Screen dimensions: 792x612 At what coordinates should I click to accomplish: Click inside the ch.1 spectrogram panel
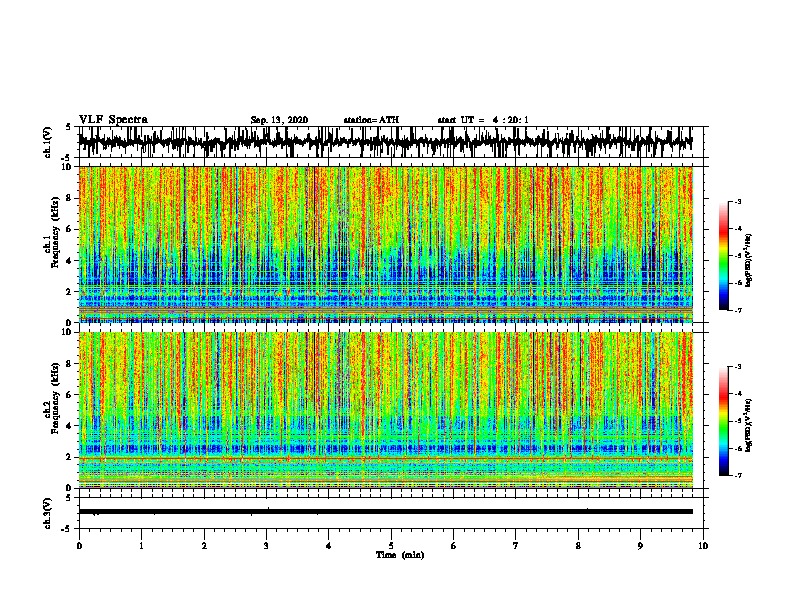coord(385,244)
